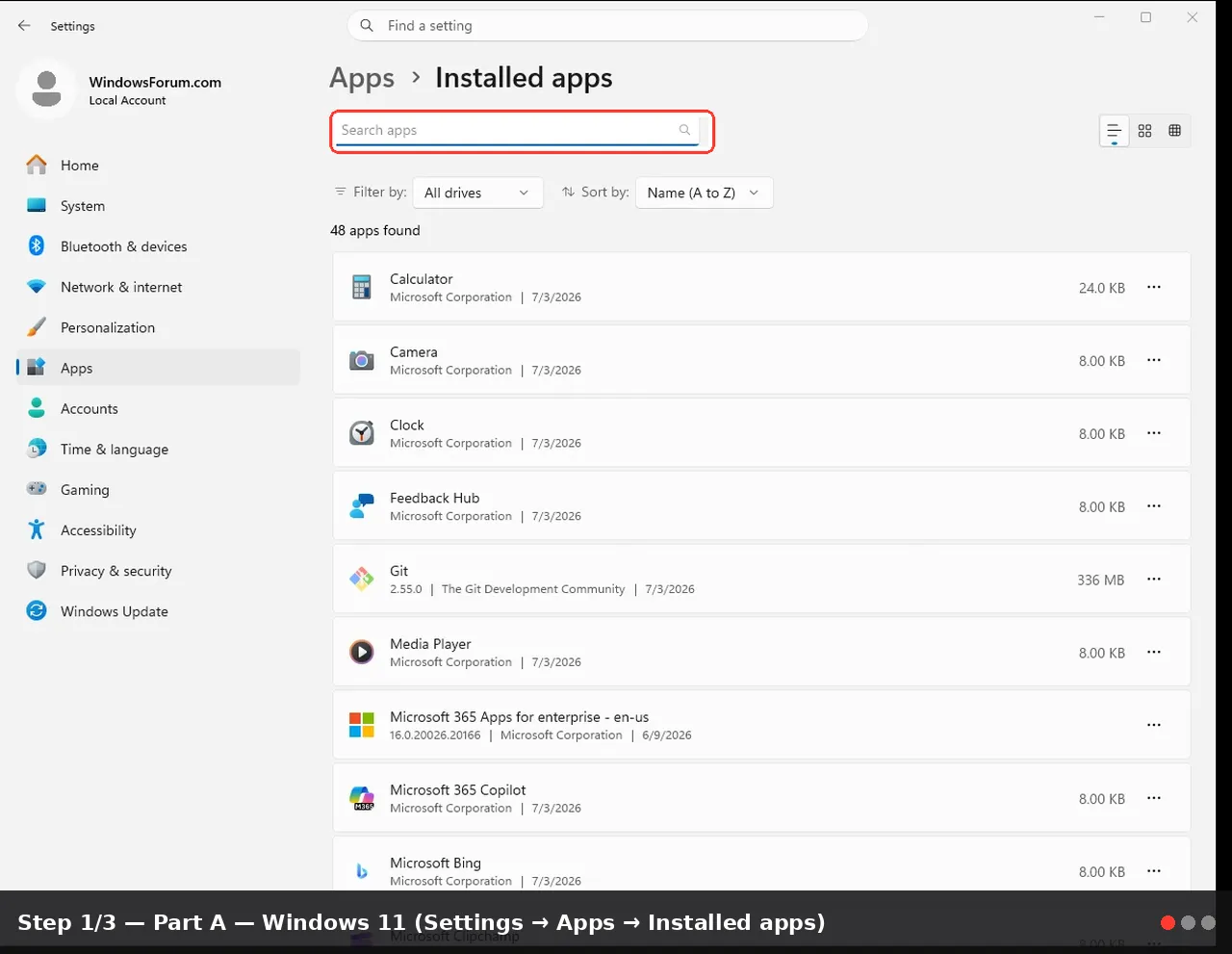Click the Apps breadcrumb link
The image size is (1232, 954).
362,78
